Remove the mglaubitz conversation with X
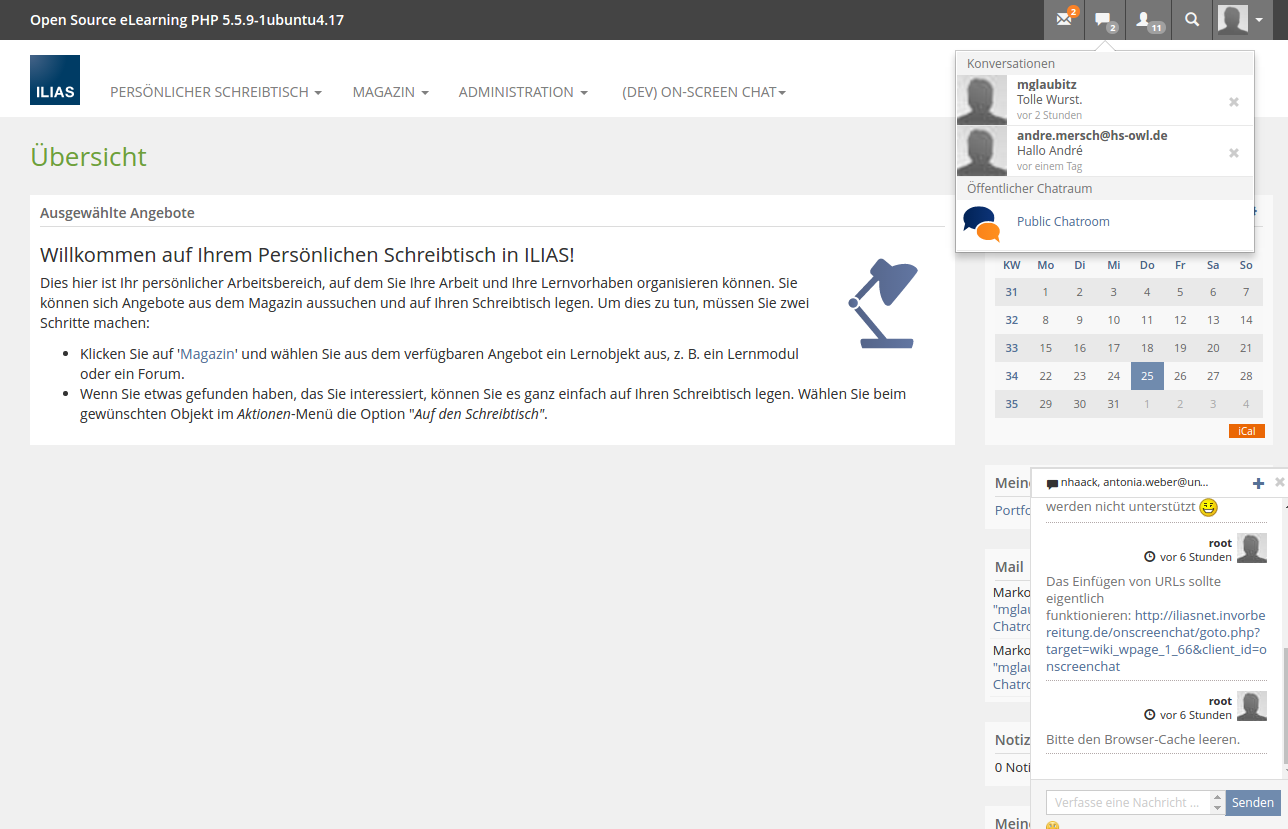Image resolution: width=1288 pixels, height=829 pixels. (1233, 101)
